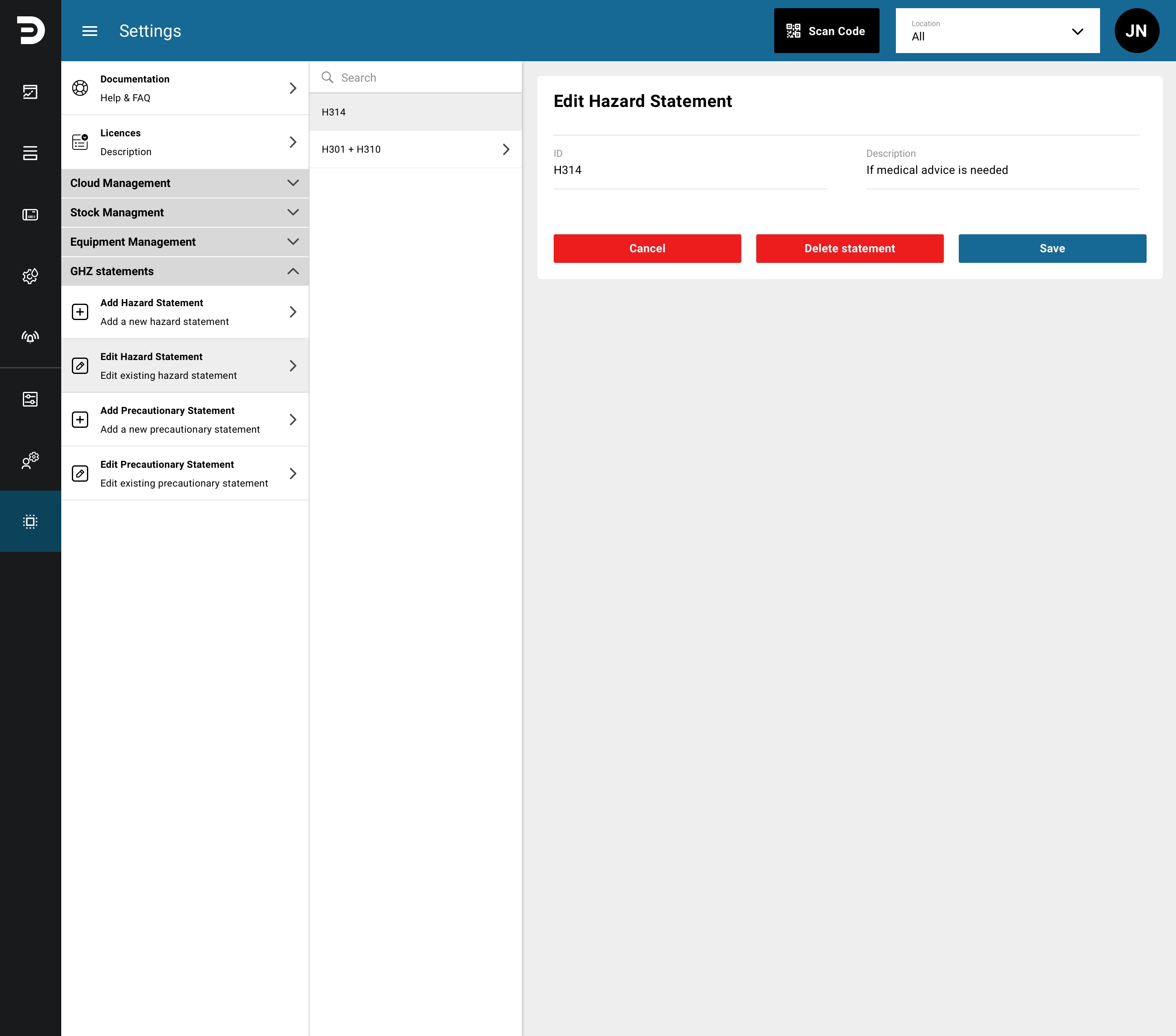Click chevron on Edit Precautionary Statement row

coord(293,474)
